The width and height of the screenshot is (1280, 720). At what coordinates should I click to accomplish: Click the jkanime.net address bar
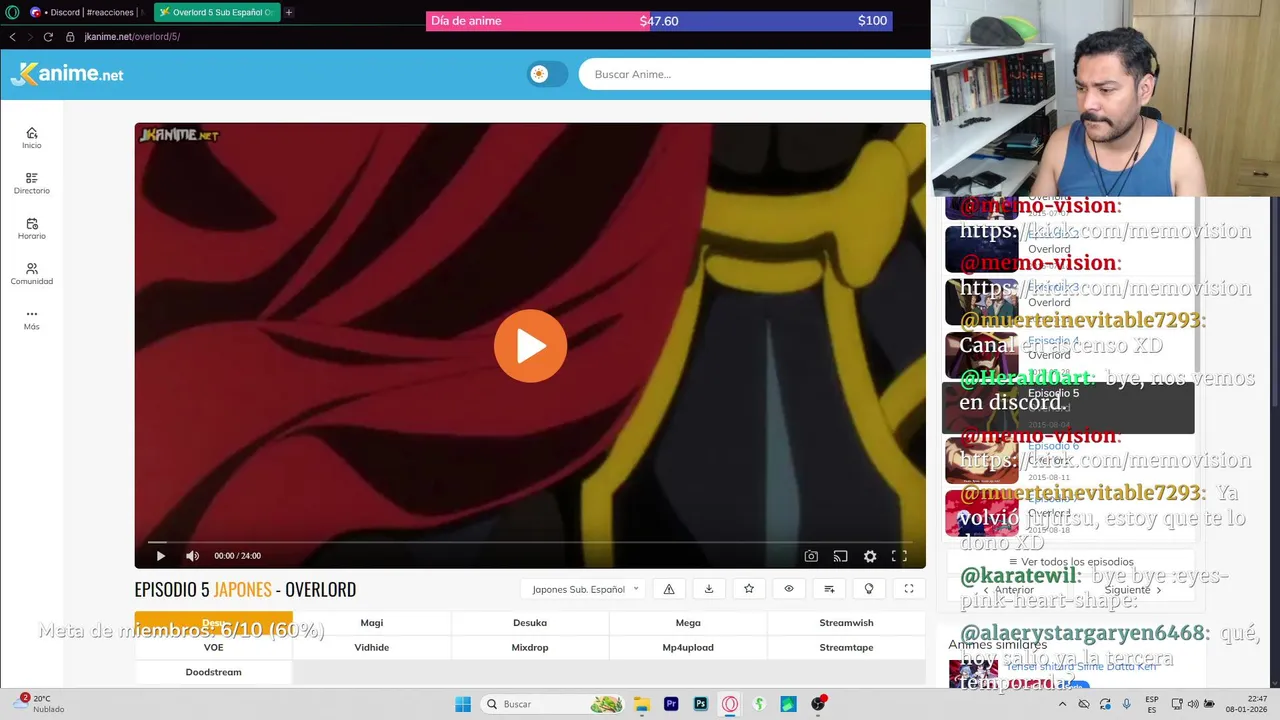132,37
